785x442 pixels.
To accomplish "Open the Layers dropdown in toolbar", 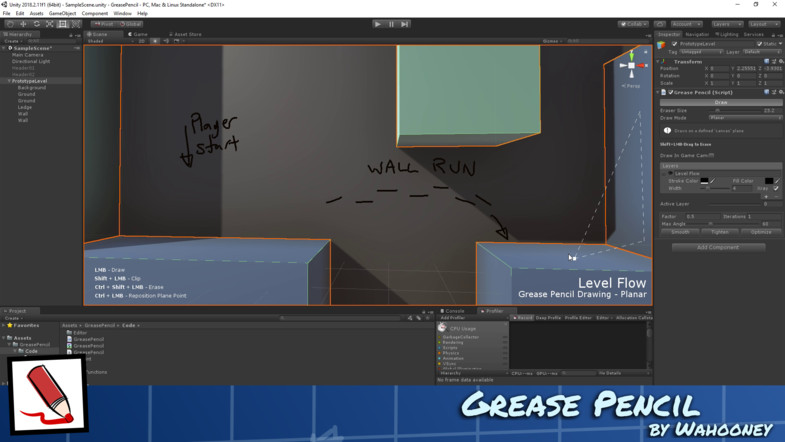I will click(727, 24).
